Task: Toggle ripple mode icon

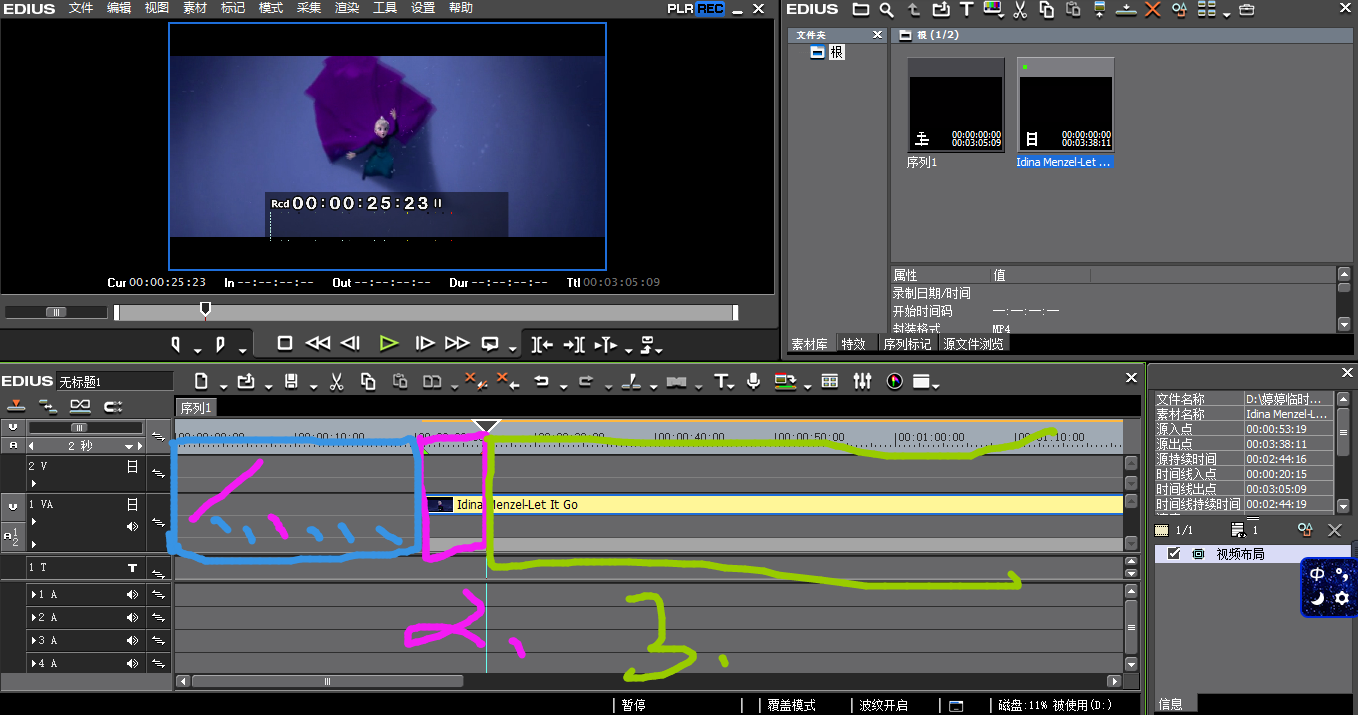Action: tap(48, 406)
